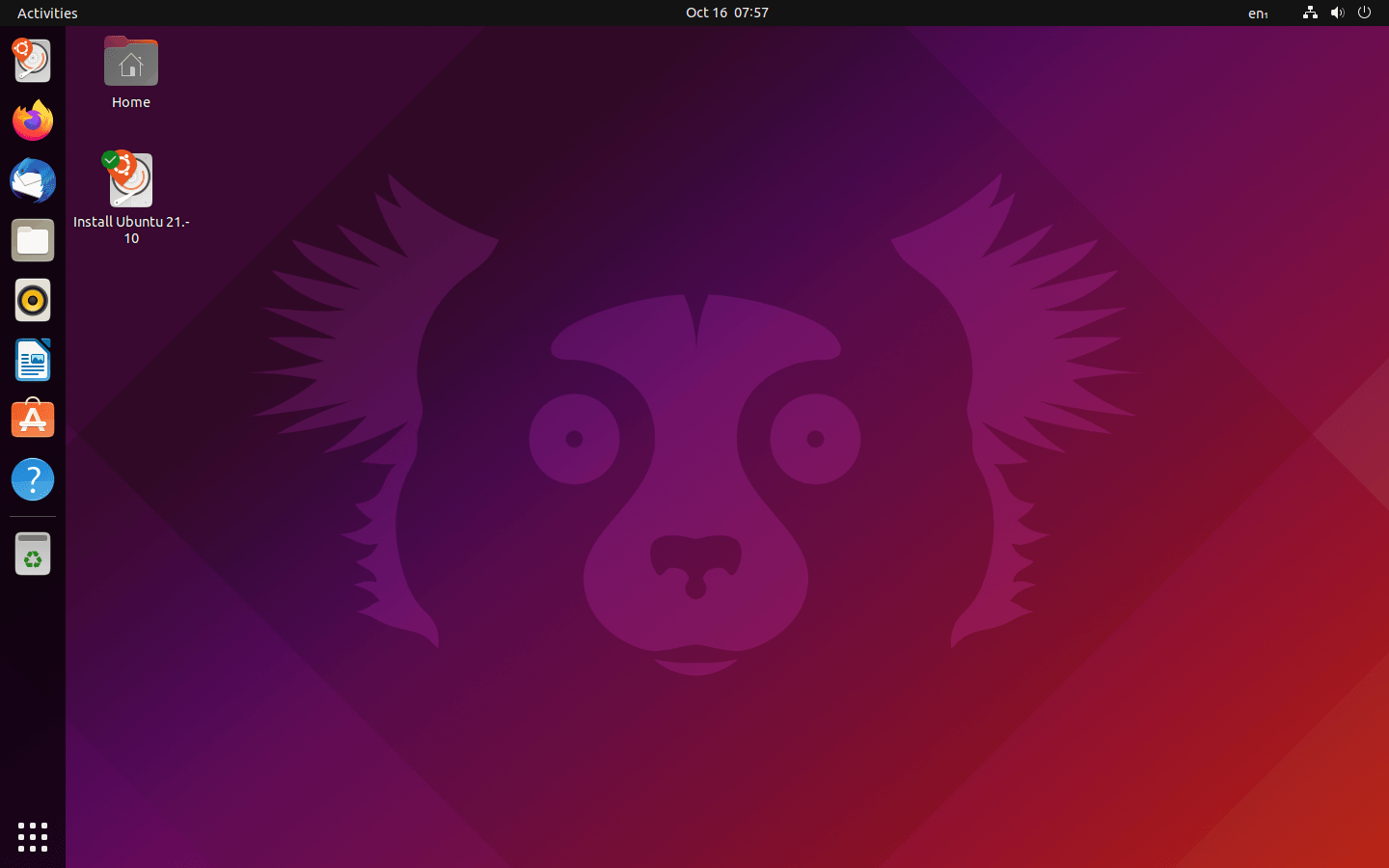Viewport: 1389px width, 868px height.
Task: Open Install Ubuntu 21.10 desktop icon
Action: (x=131, y=179)
